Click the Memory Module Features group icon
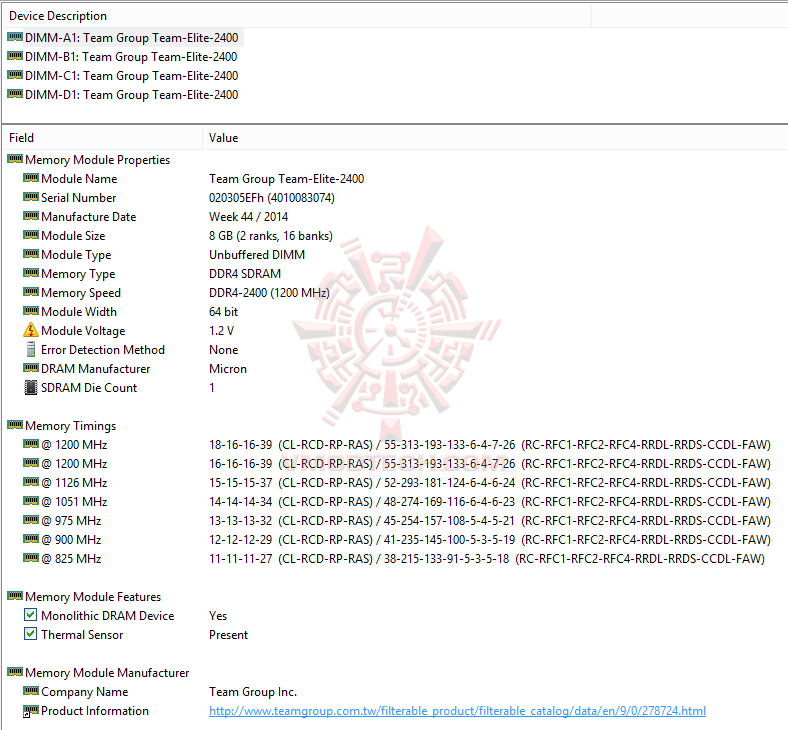The height and width of the screenshot is (730, 788). (x=15, y=596)
